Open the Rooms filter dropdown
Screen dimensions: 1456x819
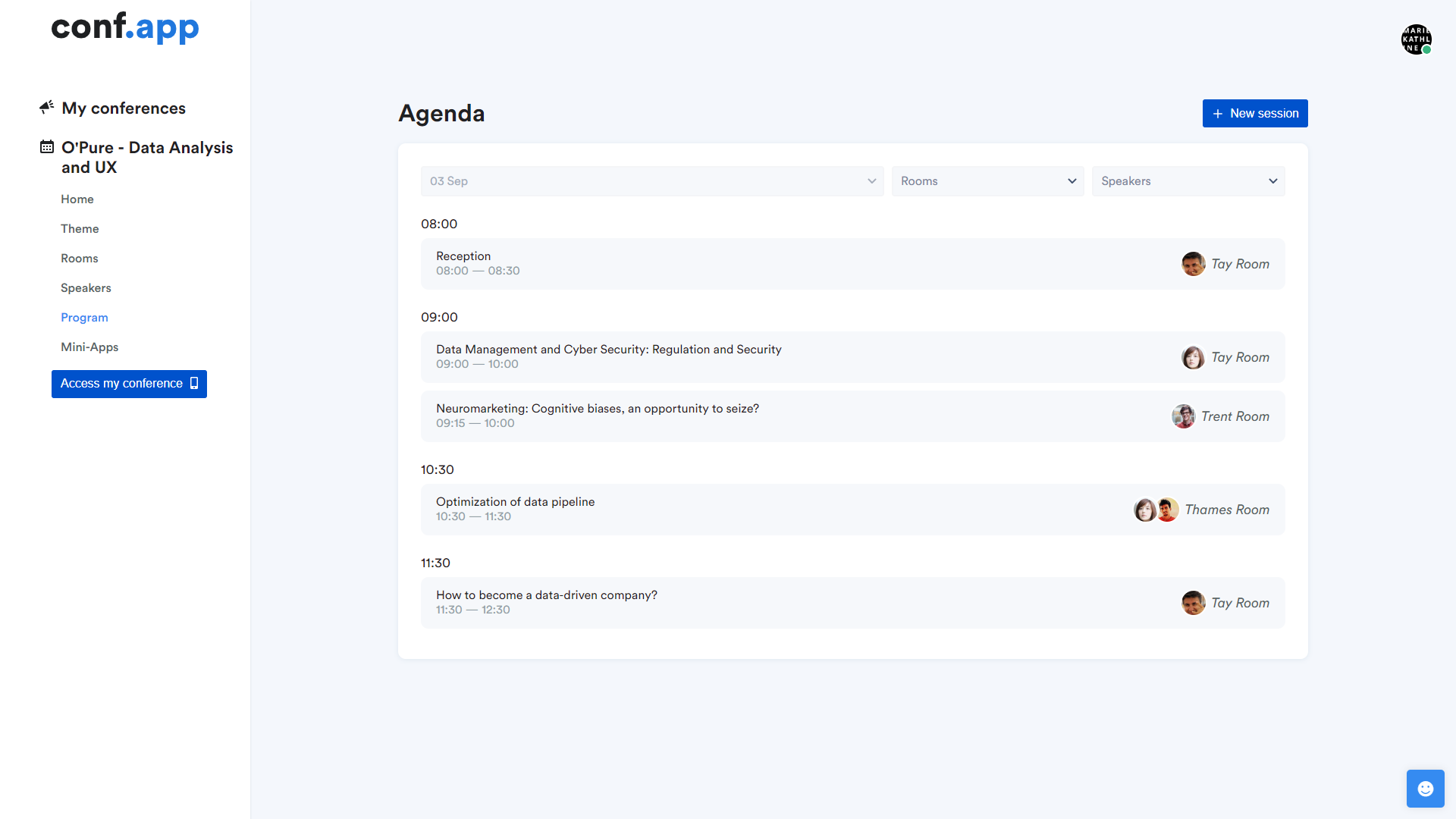tap(987, 181)
